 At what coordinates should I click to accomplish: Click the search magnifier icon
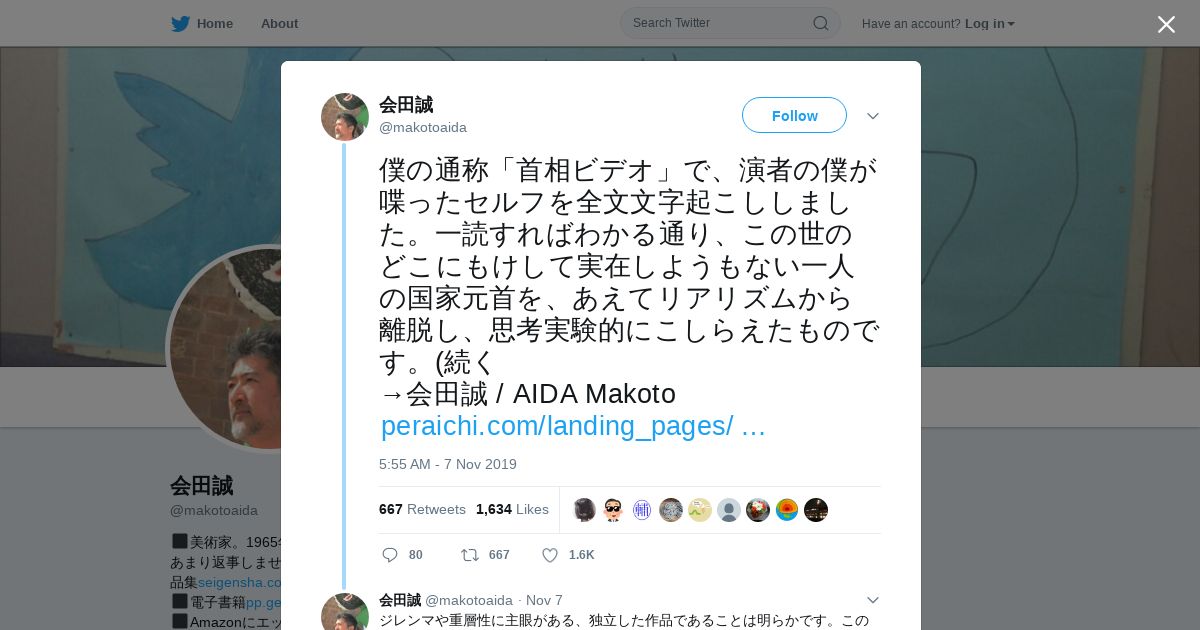tap(820, 23)
